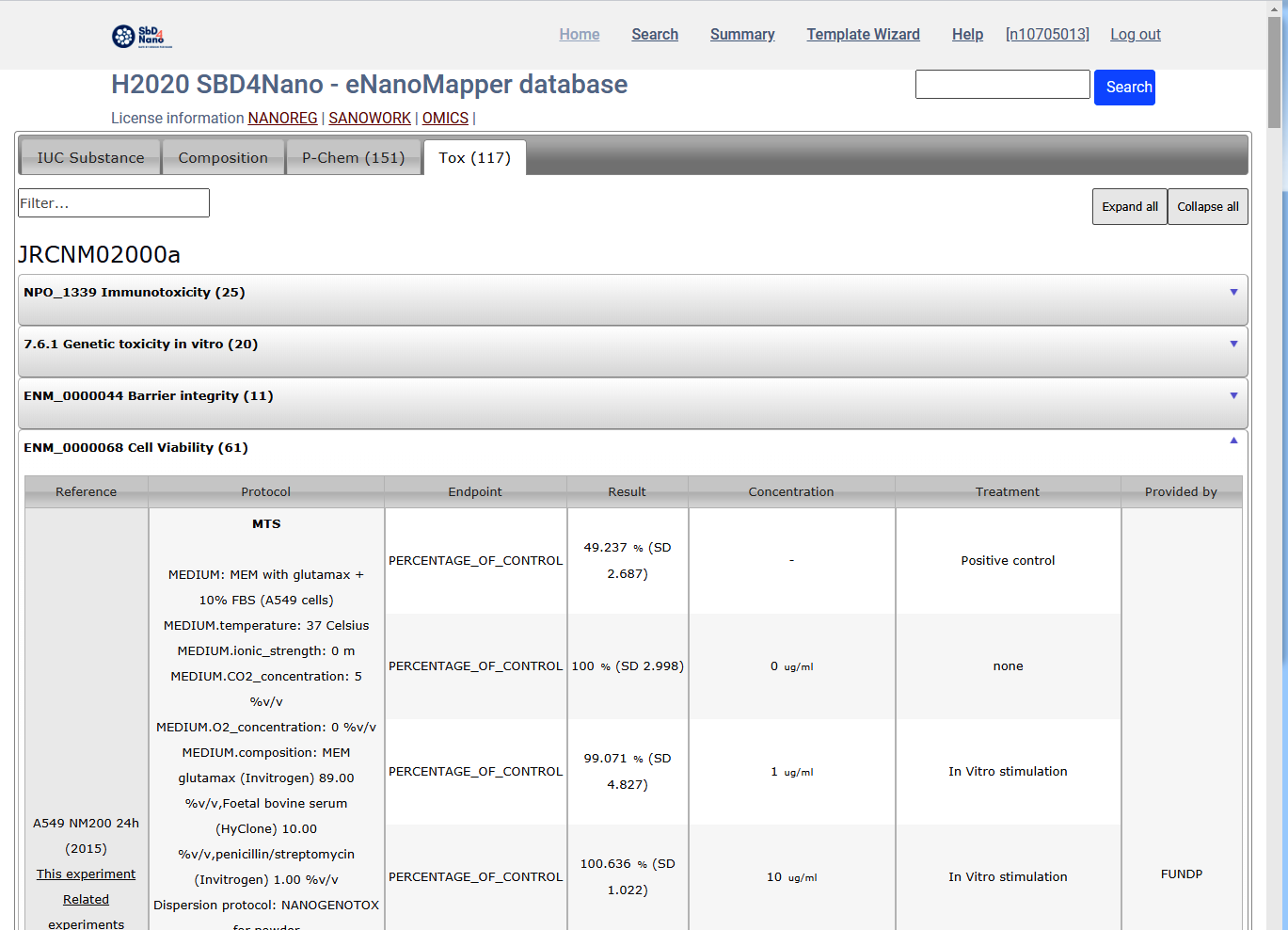Viewport: 1288px width, 930px height.
Task: Open the Template Wizard menu link
Action: (x=863, y=35)
